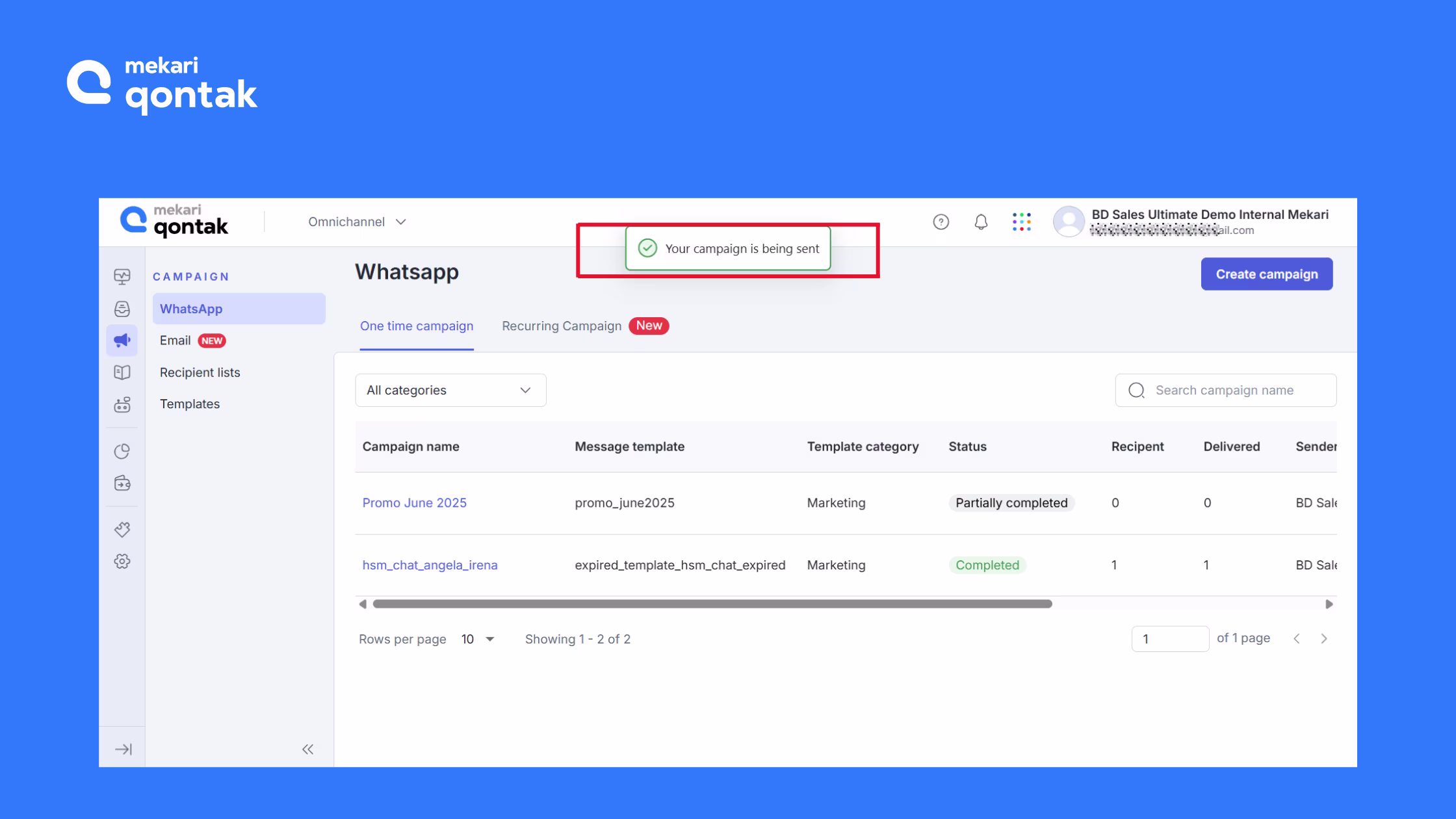Click Marketing category in Promo June 2025 row
Image resolution: width=1456 pixels, height=819 pixels.
point(836,503)
